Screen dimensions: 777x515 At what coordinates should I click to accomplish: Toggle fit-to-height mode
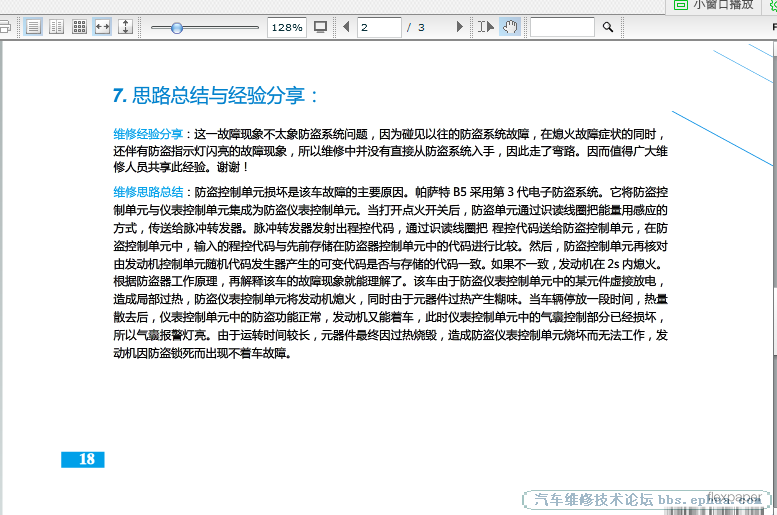tap(125, 27)
